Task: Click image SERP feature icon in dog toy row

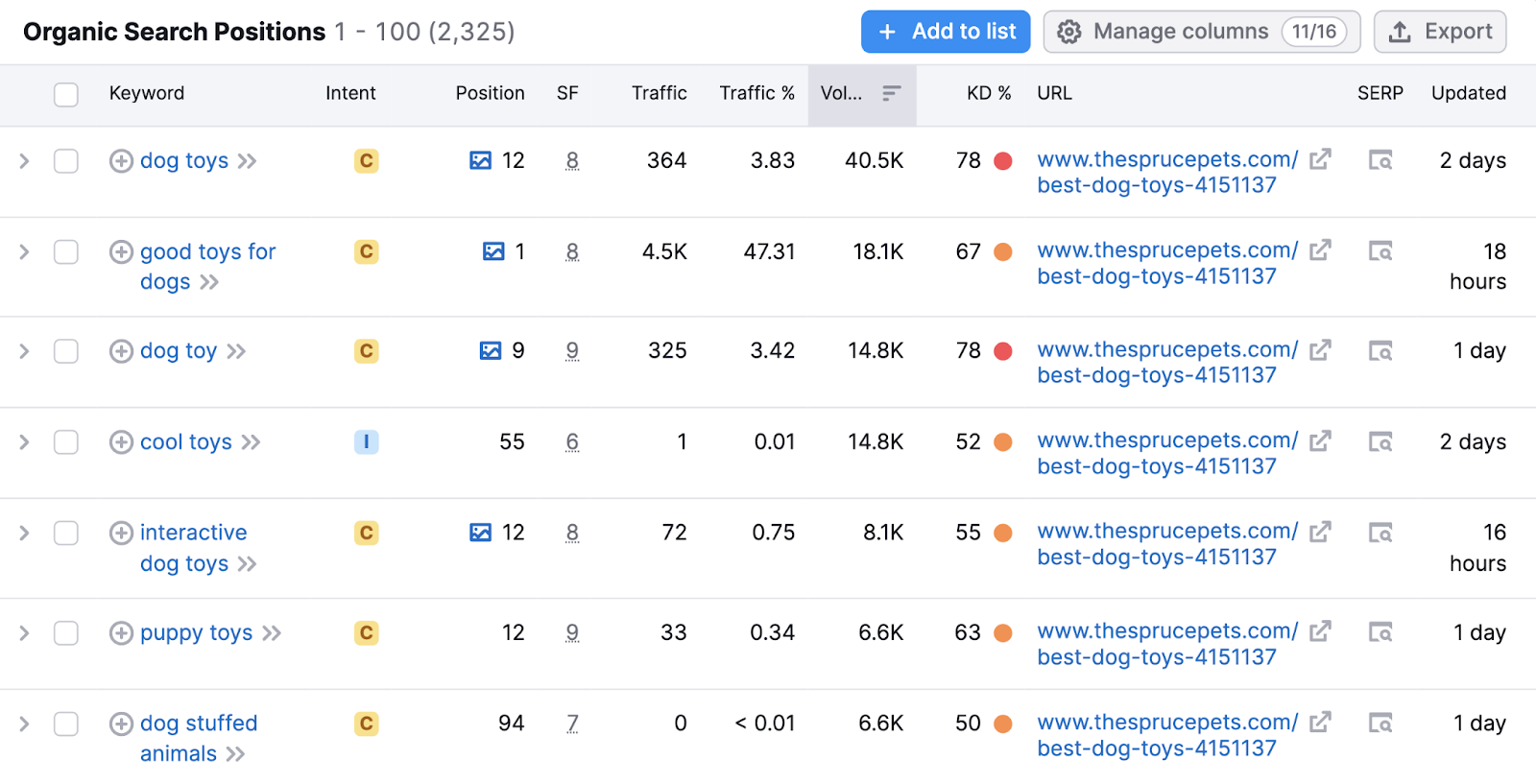Action: click(x=491, y=351)
